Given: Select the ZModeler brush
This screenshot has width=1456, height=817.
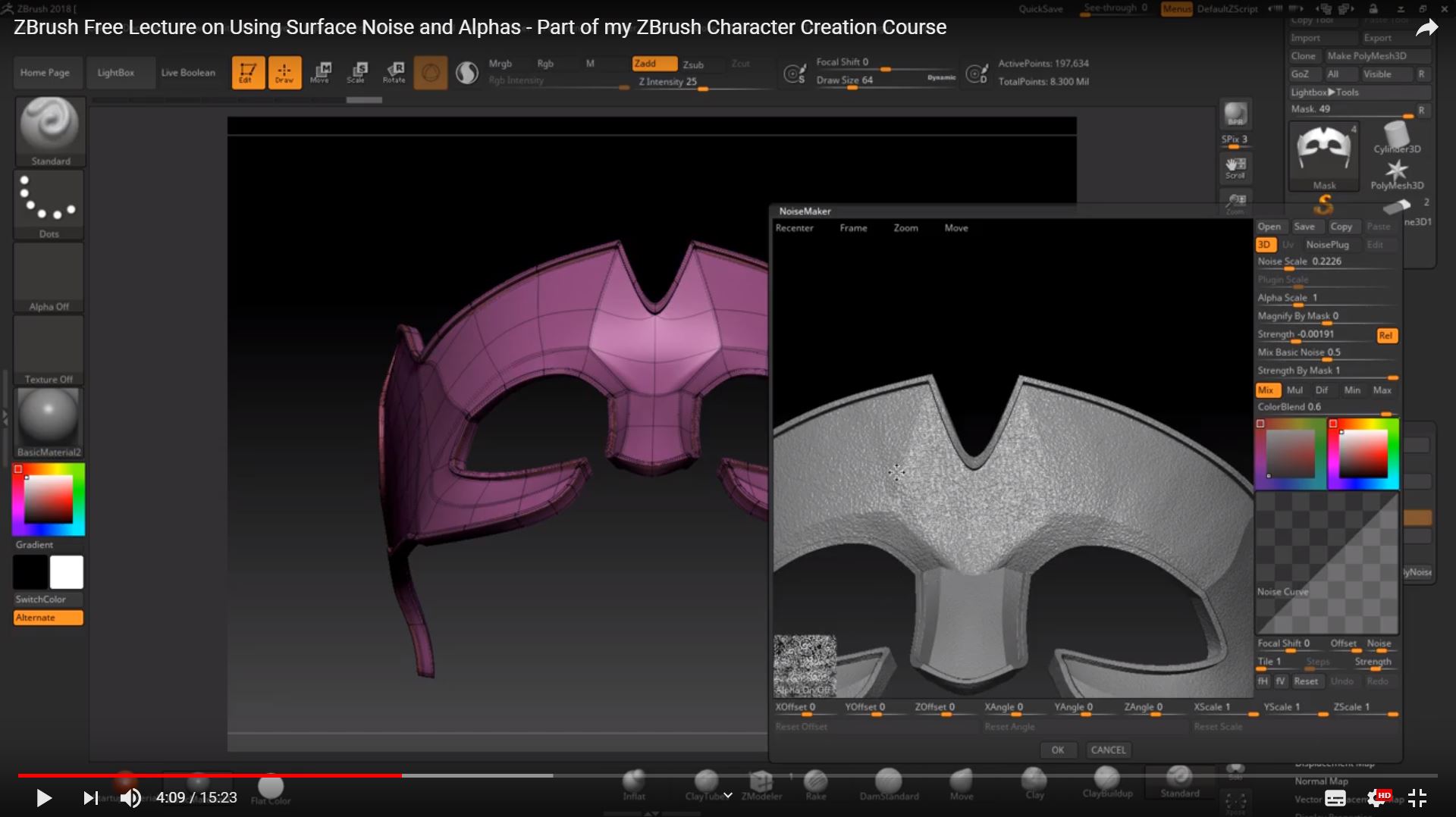Looking at the screenshot, I should [761, 785].
